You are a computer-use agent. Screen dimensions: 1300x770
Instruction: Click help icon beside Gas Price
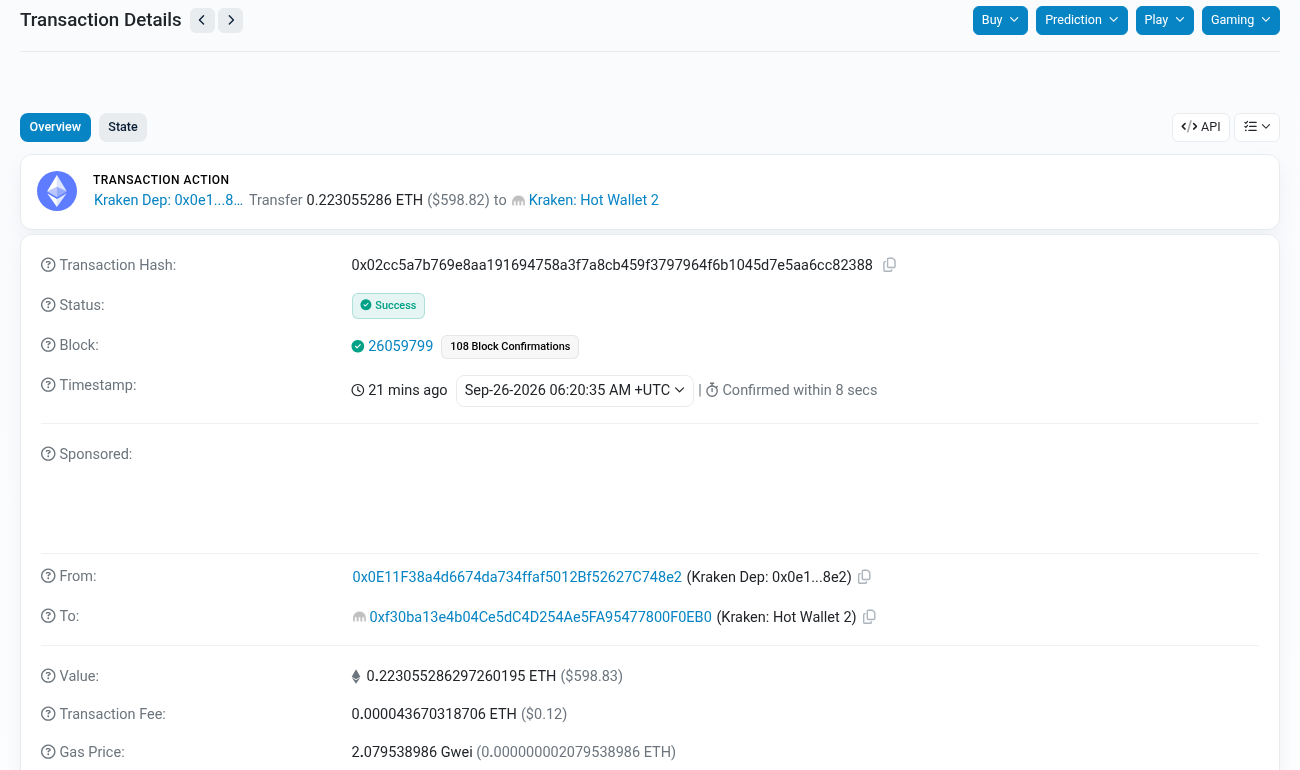coord(48,752)
